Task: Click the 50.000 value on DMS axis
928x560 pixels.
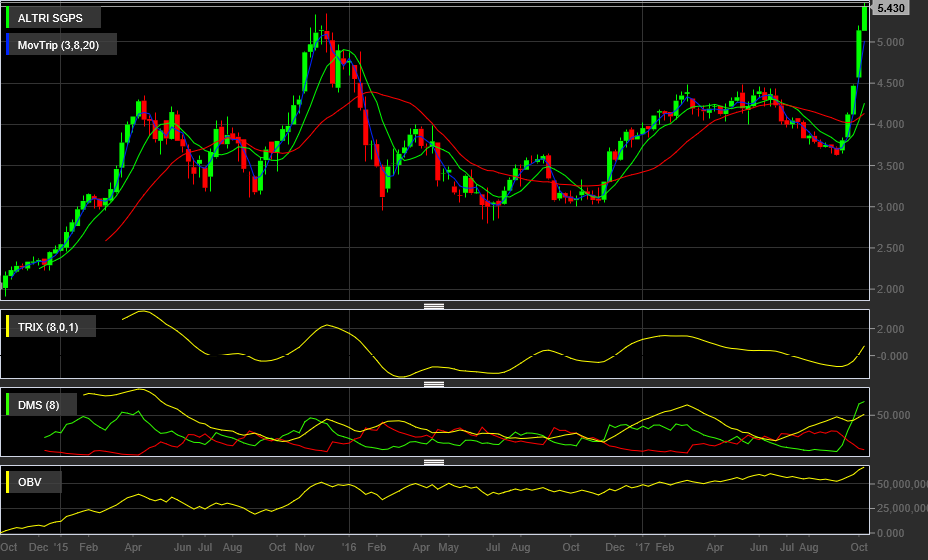Action: pos(893,416)
